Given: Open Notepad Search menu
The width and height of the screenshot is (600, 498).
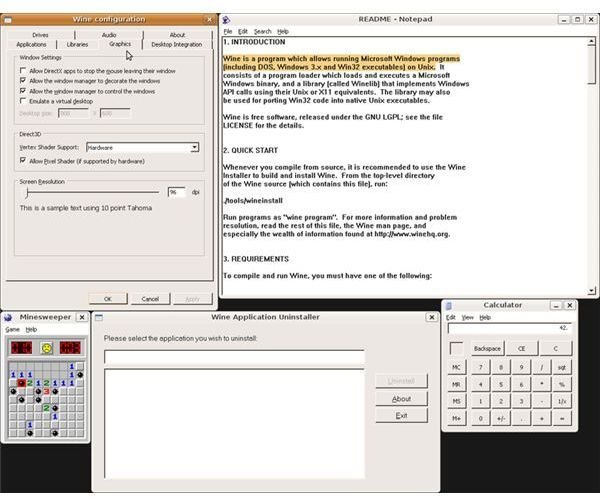Looking at the screenshot, I should 262,31.
